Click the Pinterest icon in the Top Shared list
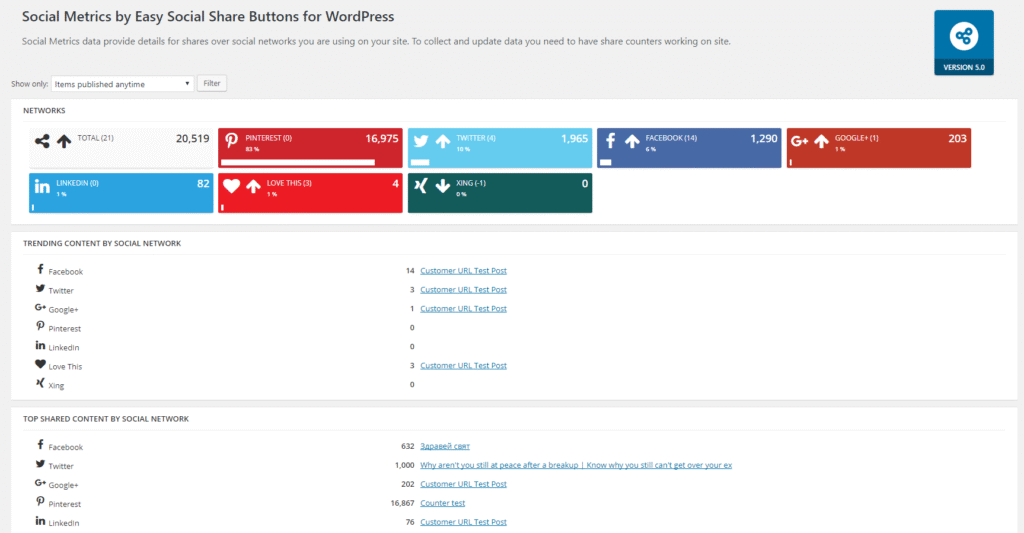Screen dimensions: 1024x533 coord(40,502)
